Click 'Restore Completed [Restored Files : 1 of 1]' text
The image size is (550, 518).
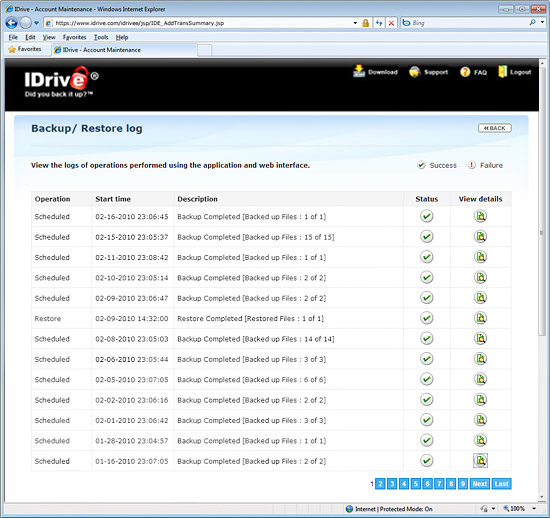tap(250, 318)
